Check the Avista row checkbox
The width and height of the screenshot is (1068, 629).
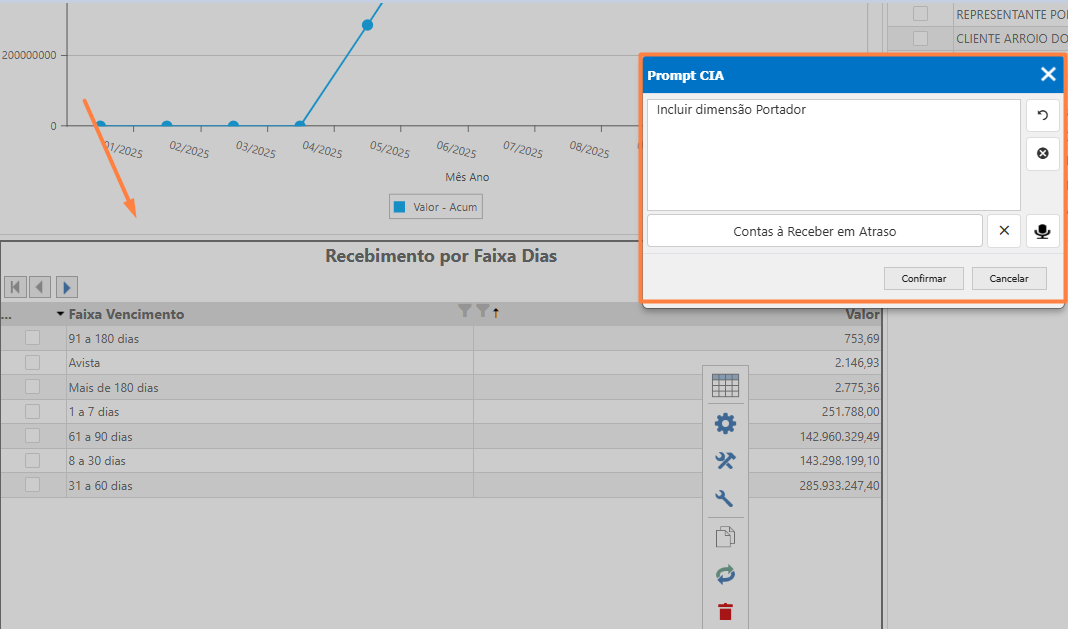pos(32,362)
